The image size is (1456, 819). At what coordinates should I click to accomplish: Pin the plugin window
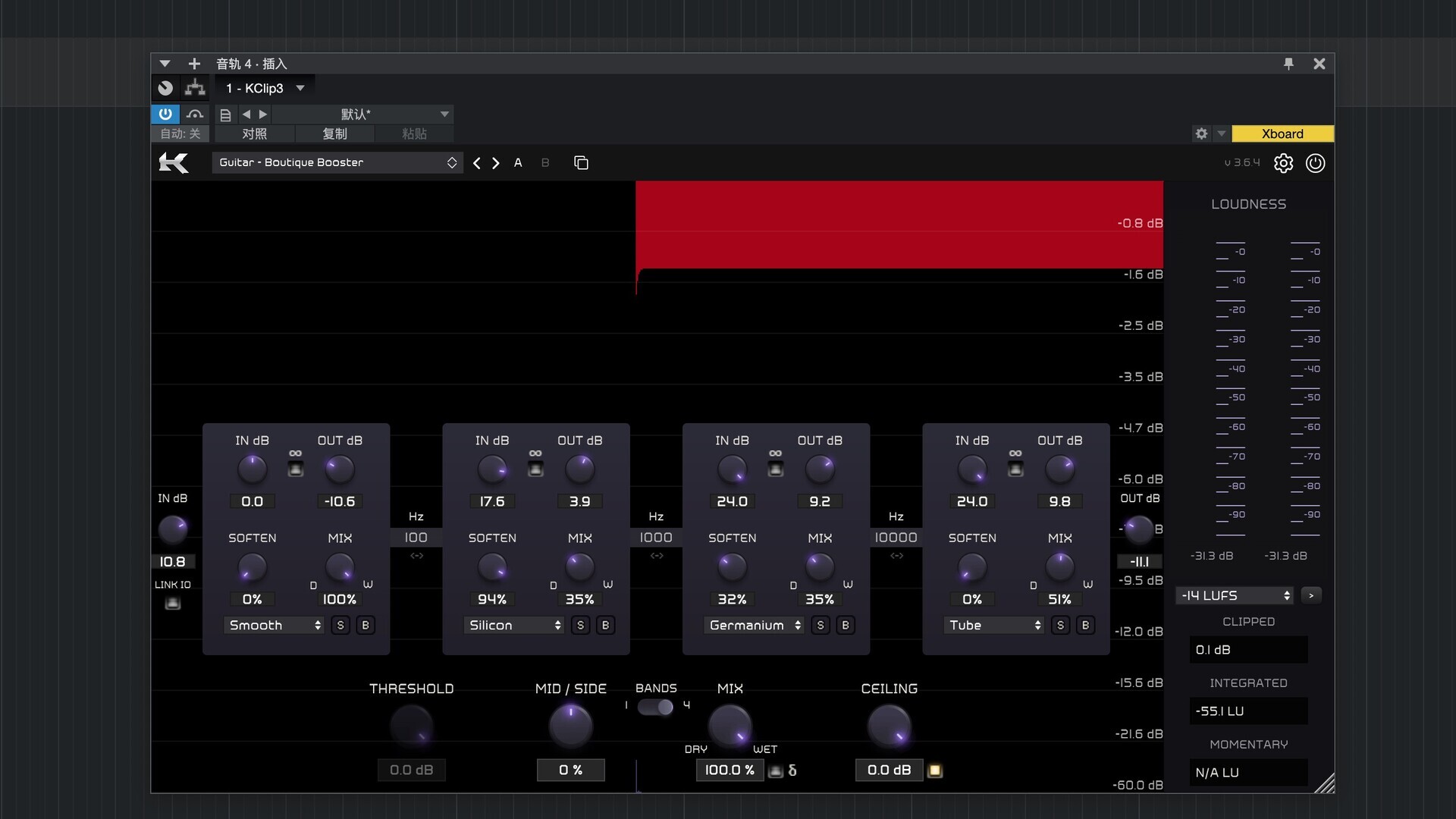[x=1288, y=64]
